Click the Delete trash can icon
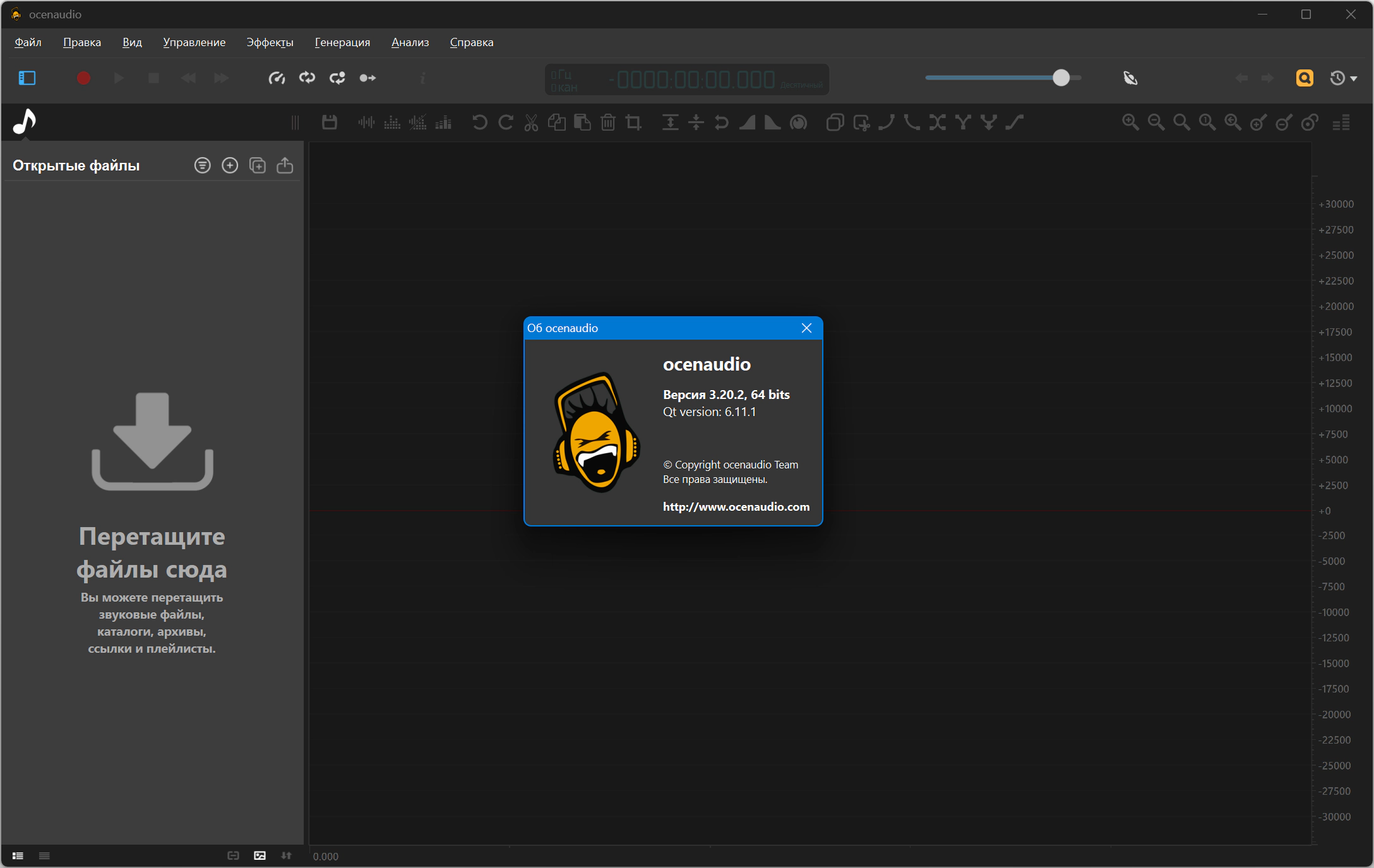1374x868 pixels. [x=608, y=122]
